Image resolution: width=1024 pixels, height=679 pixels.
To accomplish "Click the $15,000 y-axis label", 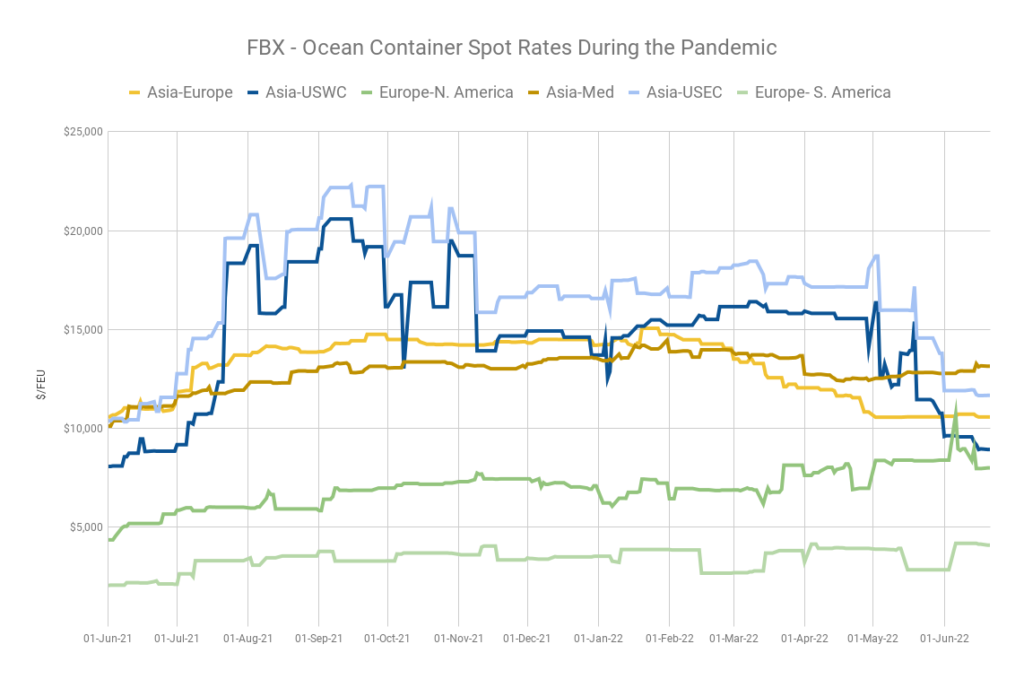I will pyautogui.click(x=83, y=330).
